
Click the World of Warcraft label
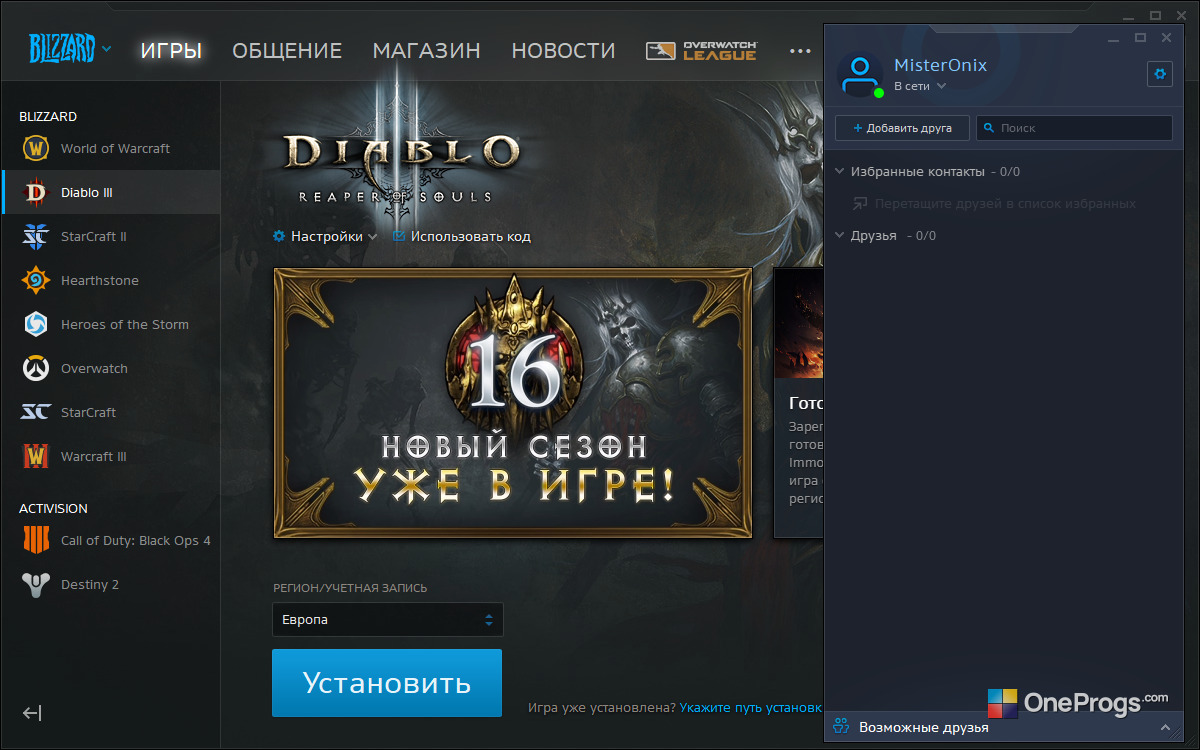[x=115, y=148]
